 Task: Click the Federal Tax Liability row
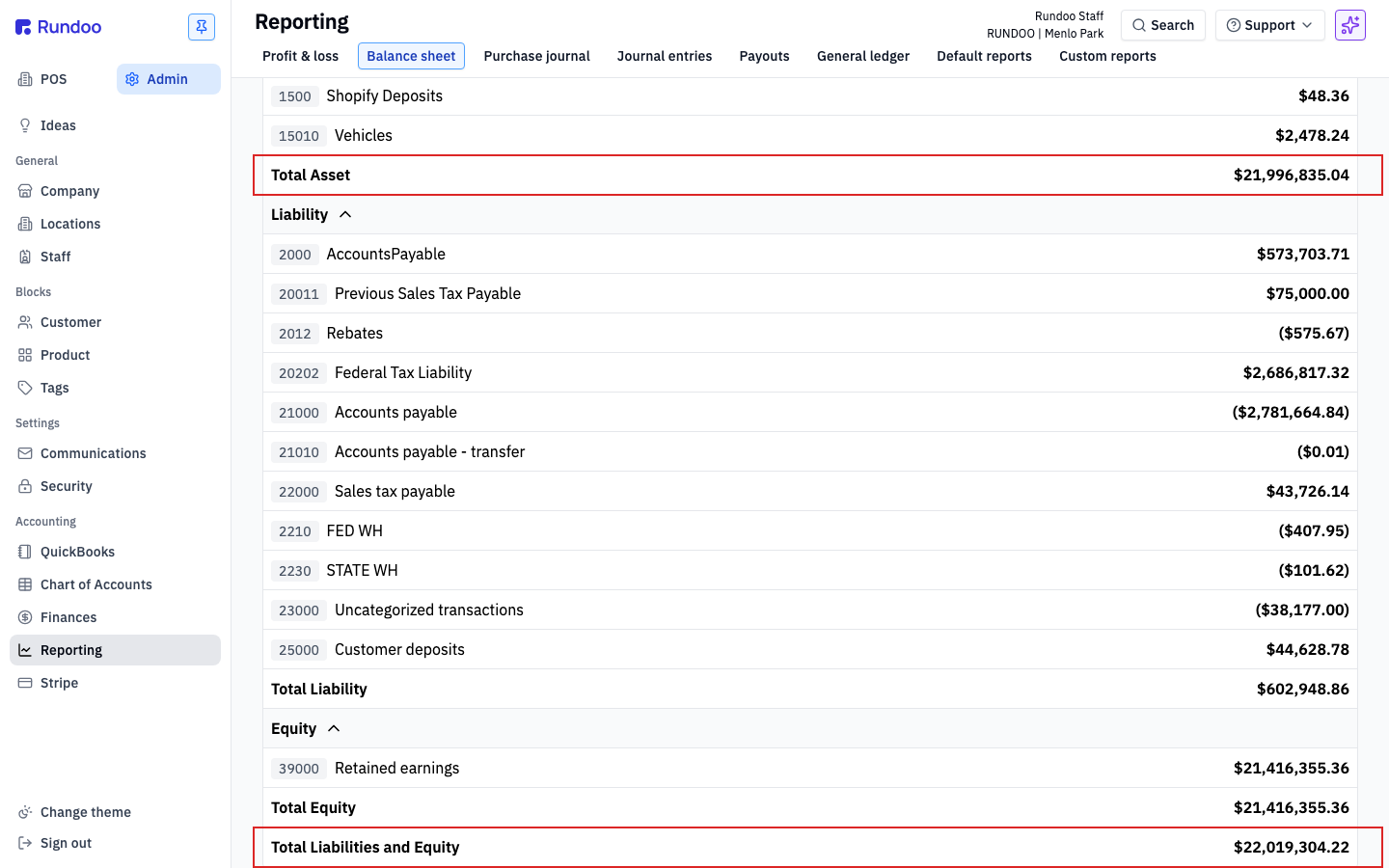810,372
